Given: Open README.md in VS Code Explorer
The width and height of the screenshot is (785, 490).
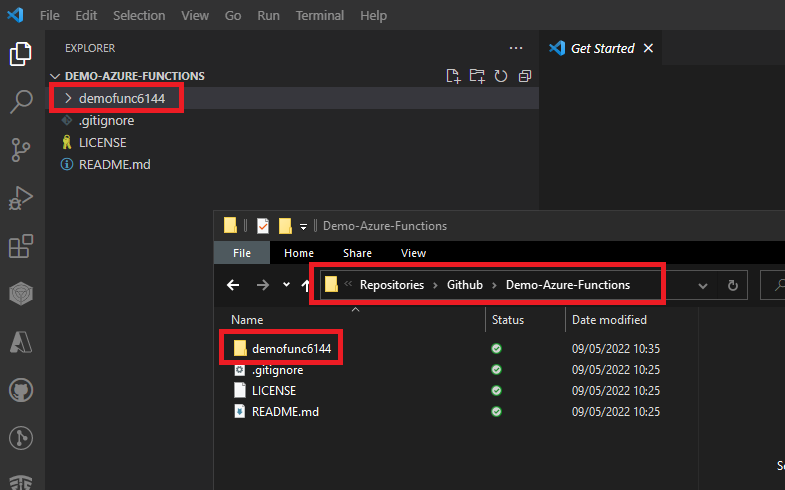Looking at the screenshot, I should coord(114,164).
